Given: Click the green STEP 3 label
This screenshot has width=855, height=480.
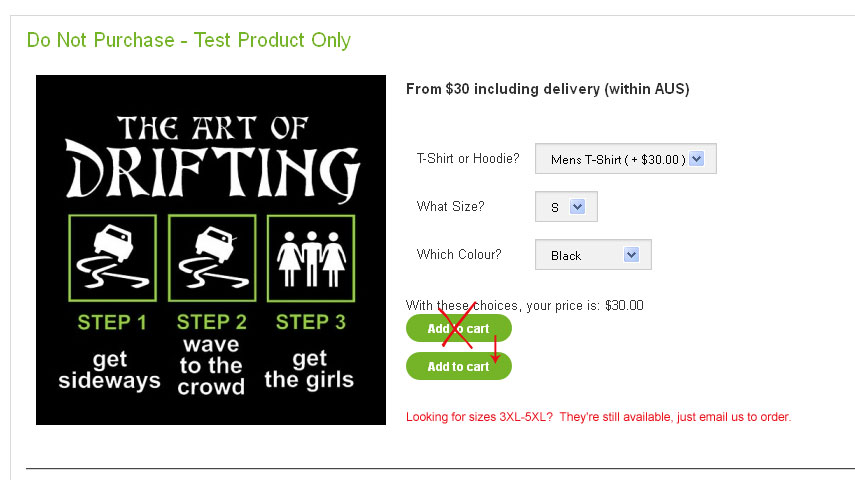Looking at the screenshot, I should click(x=310, y=322).
